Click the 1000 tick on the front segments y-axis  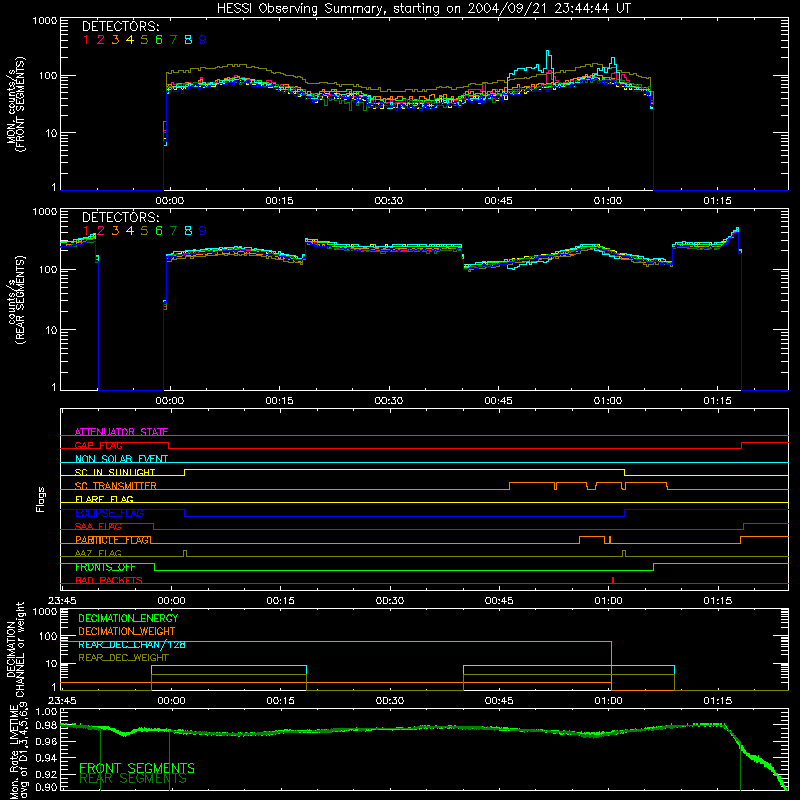tap(45, 21)
